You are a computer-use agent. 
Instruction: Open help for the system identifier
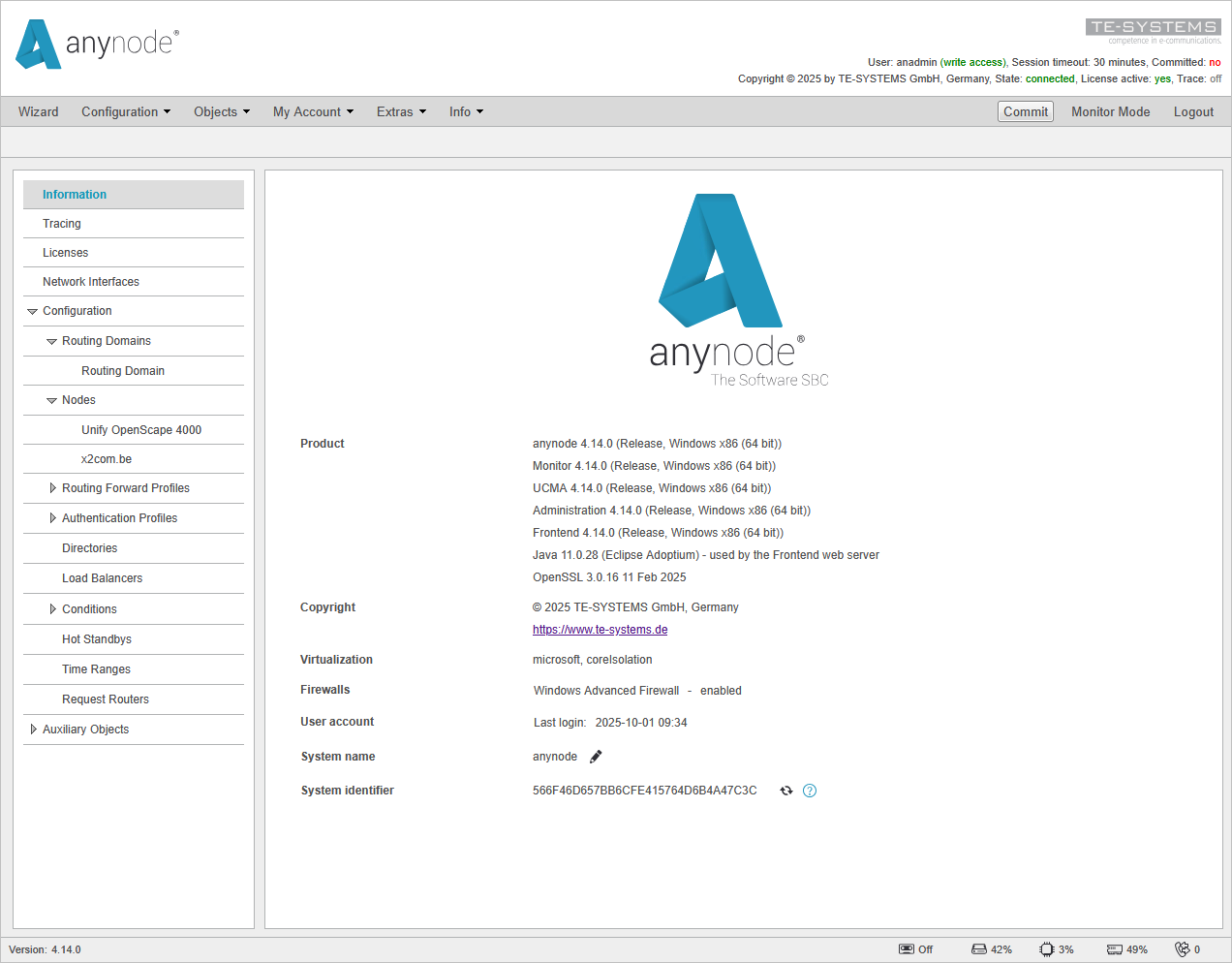tap(810, 791)
